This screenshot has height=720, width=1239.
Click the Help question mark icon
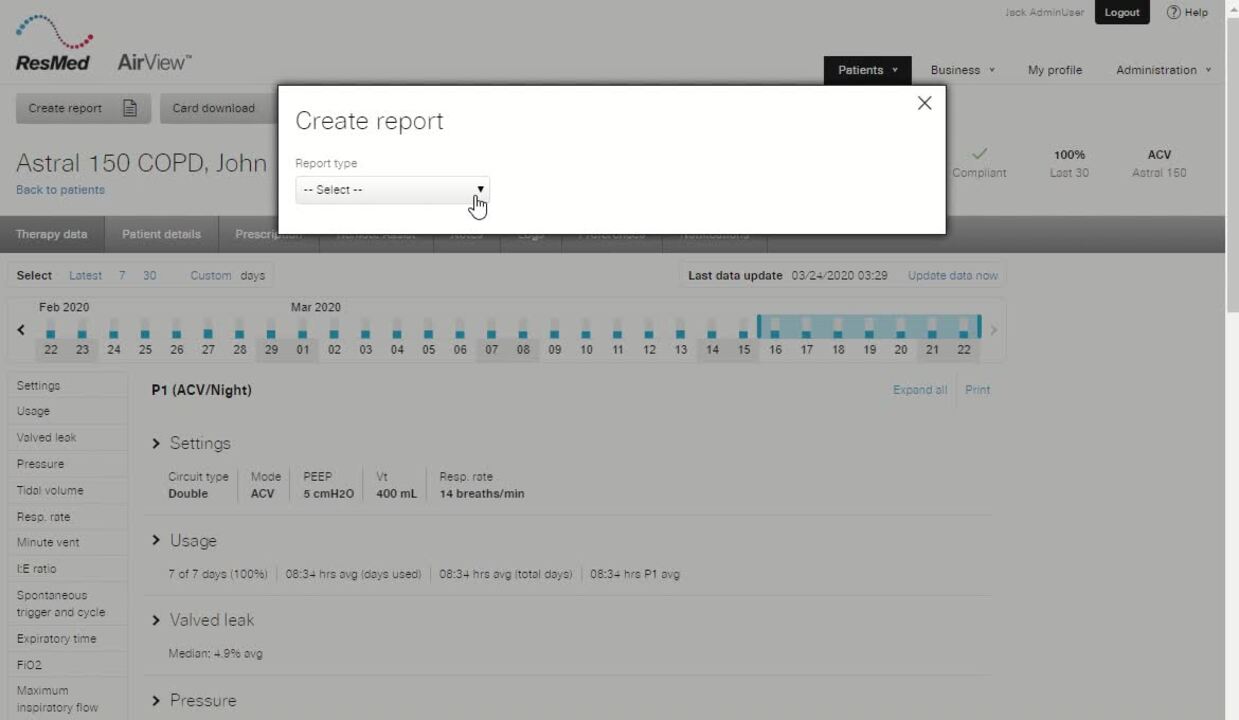[x=1173, y=13]
